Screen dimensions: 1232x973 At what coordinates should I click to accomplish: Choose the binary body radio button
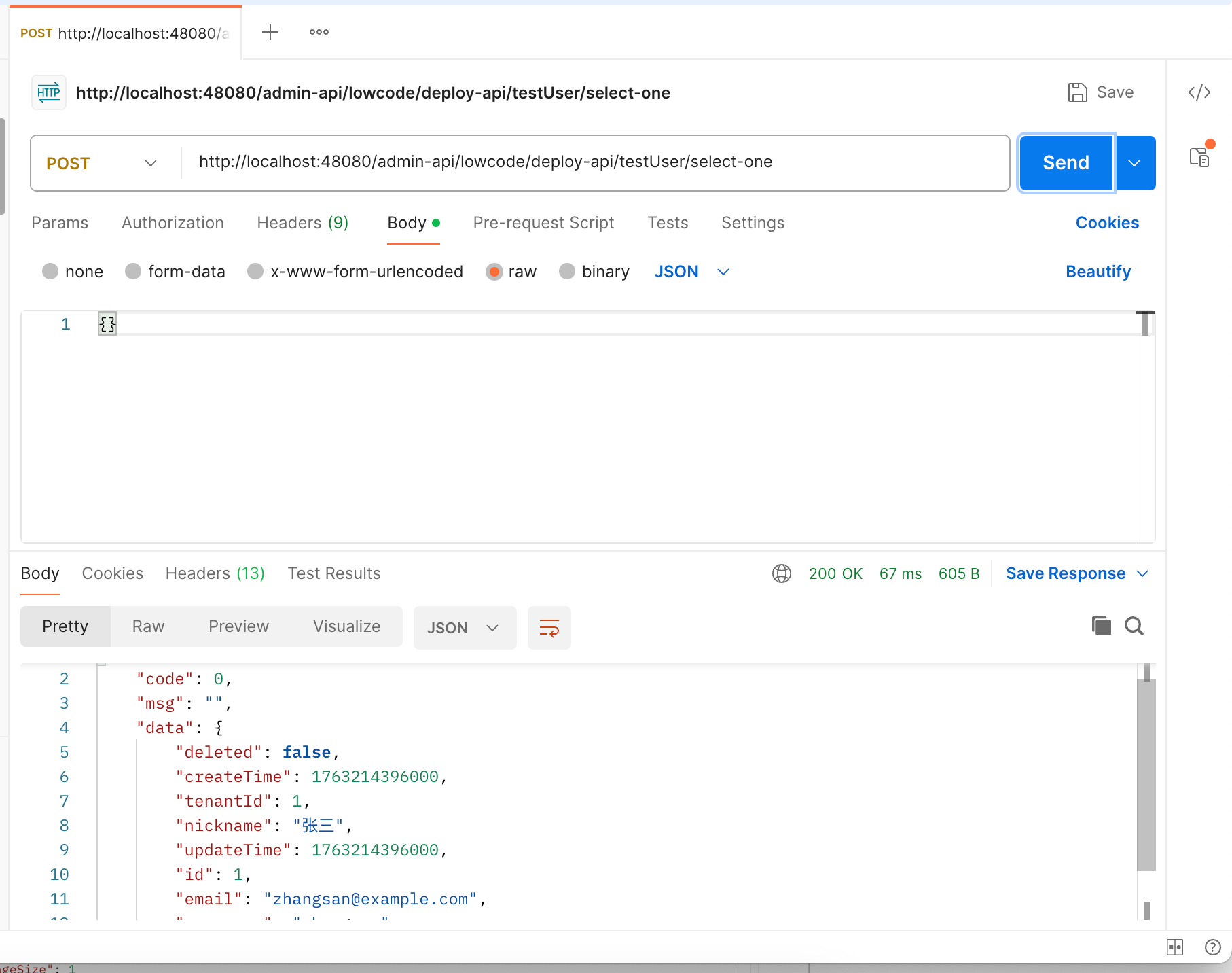click(567, 272)
